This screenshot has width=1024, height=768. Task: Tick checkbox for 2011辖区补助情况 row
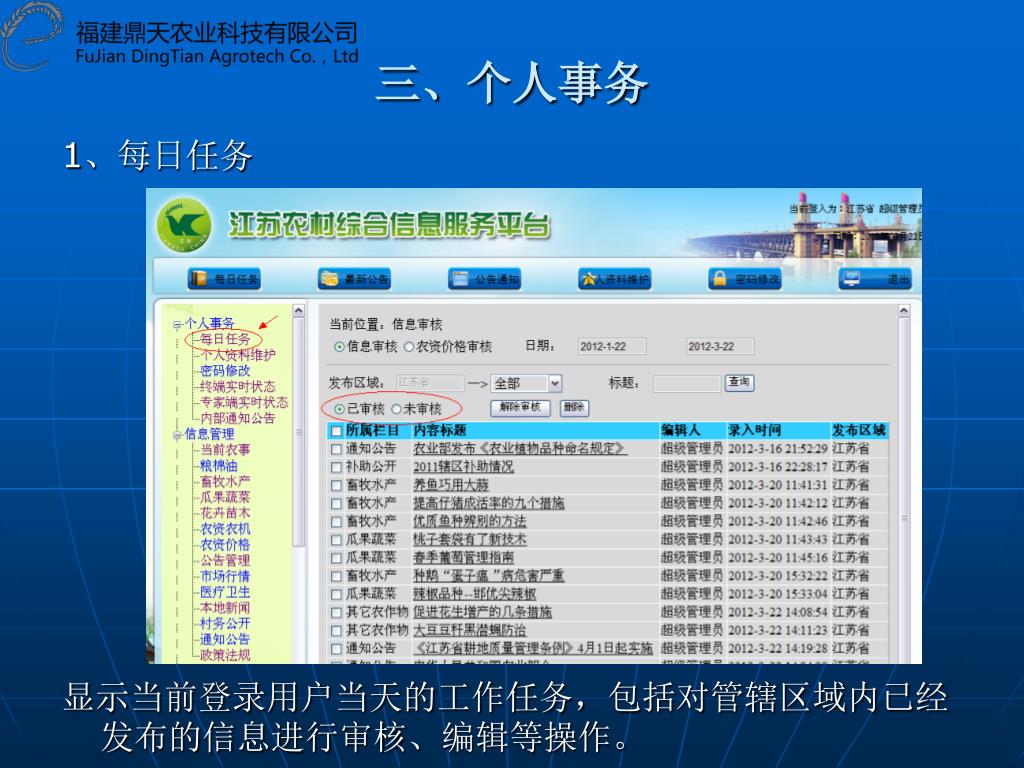point(336,468)
